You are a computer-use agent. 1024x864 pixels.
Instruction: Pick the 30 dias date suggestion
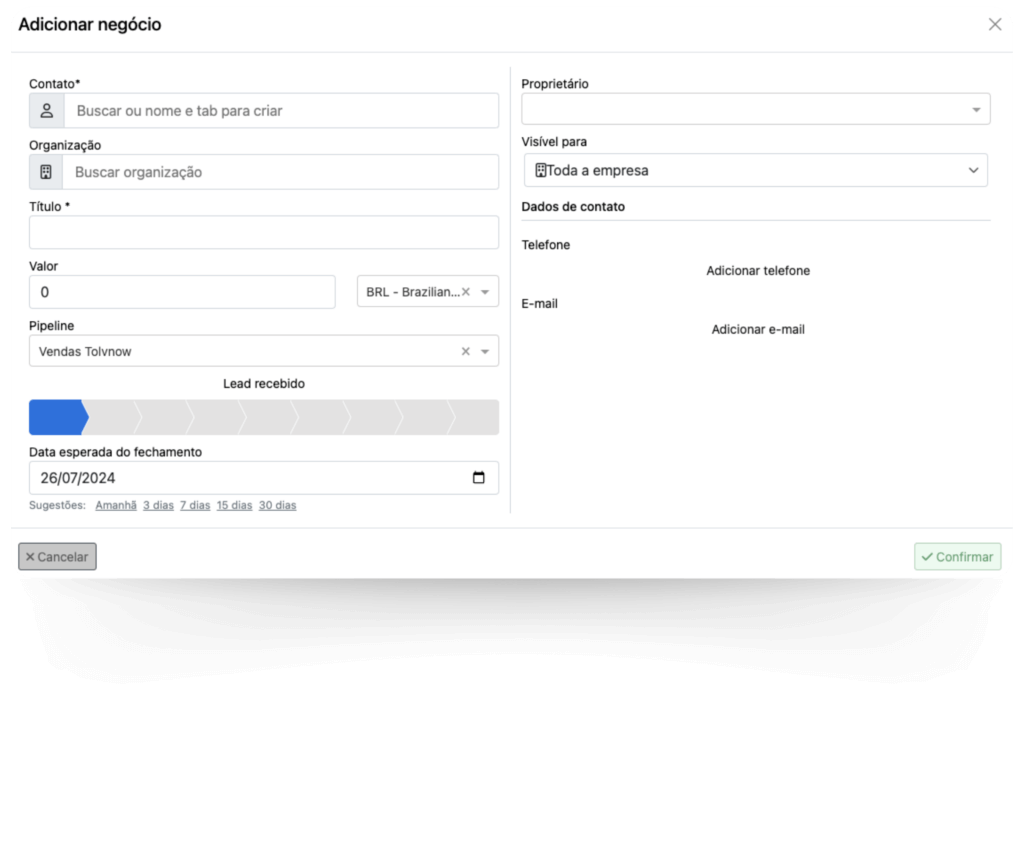(x=277, y=506)
